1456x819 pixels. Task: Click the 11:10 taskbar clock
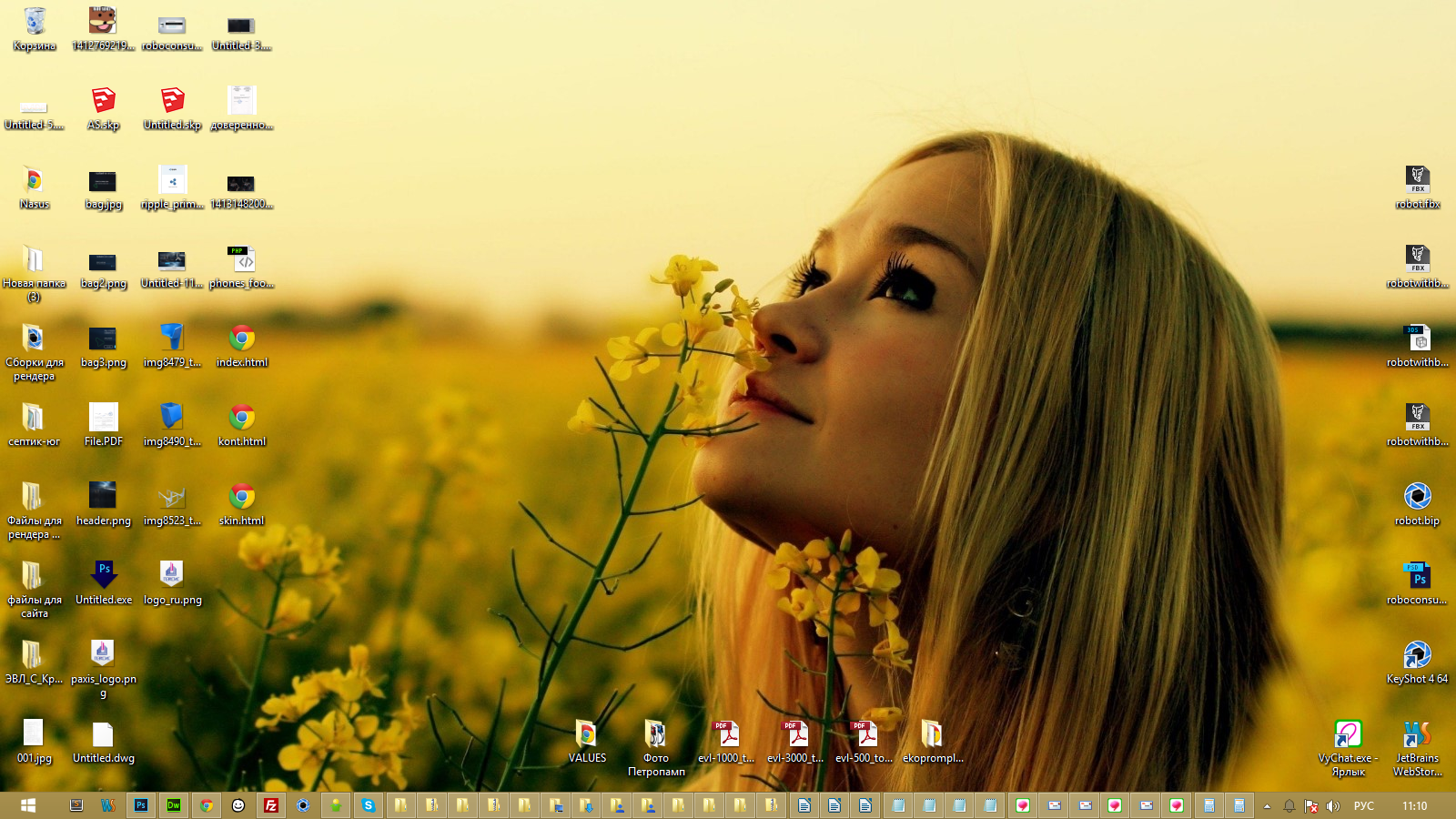1414,806
